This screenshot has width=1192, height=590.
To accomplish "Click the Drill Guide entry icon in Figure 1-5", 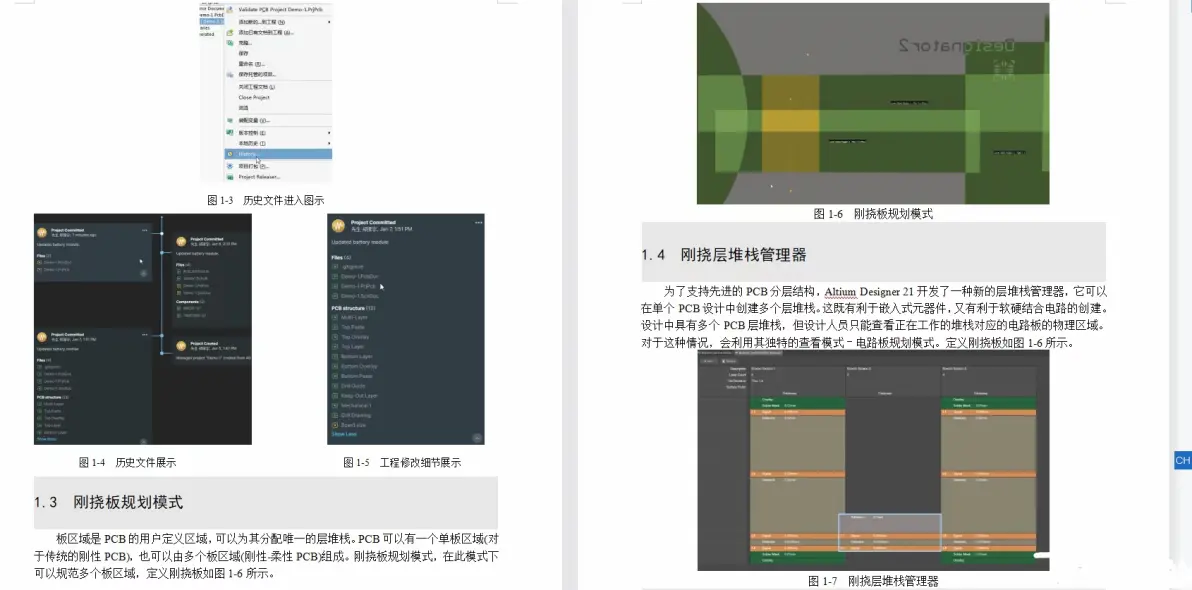I will [334, 386].
